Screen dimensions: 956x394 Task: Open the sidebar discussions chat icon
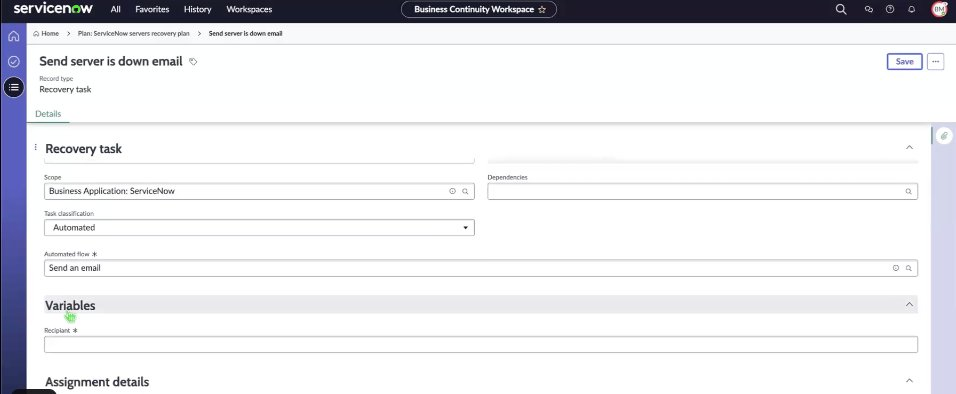point(869,9)
